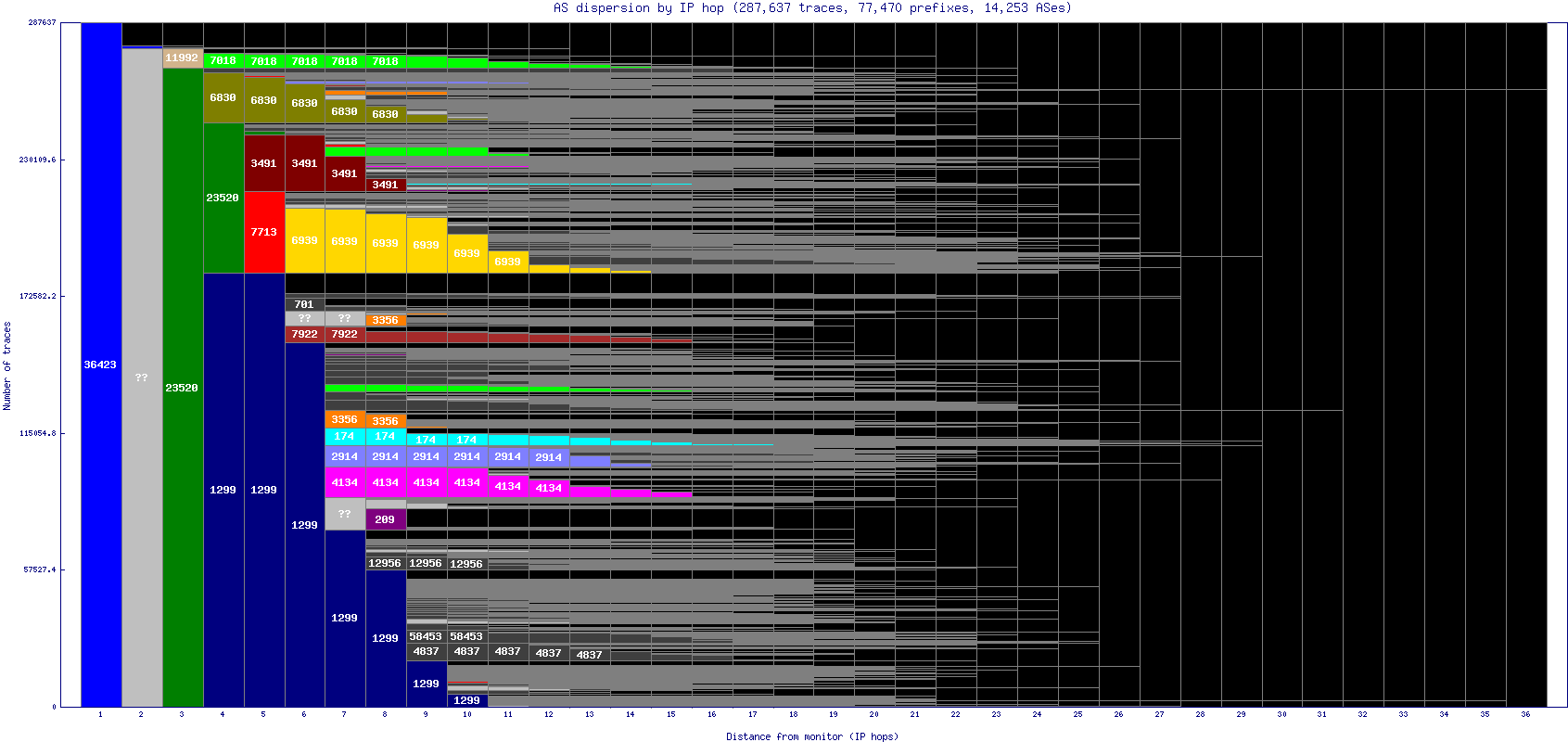
Task: Click the 'Number of traces' y-axis label
Action: click(7, 365)
